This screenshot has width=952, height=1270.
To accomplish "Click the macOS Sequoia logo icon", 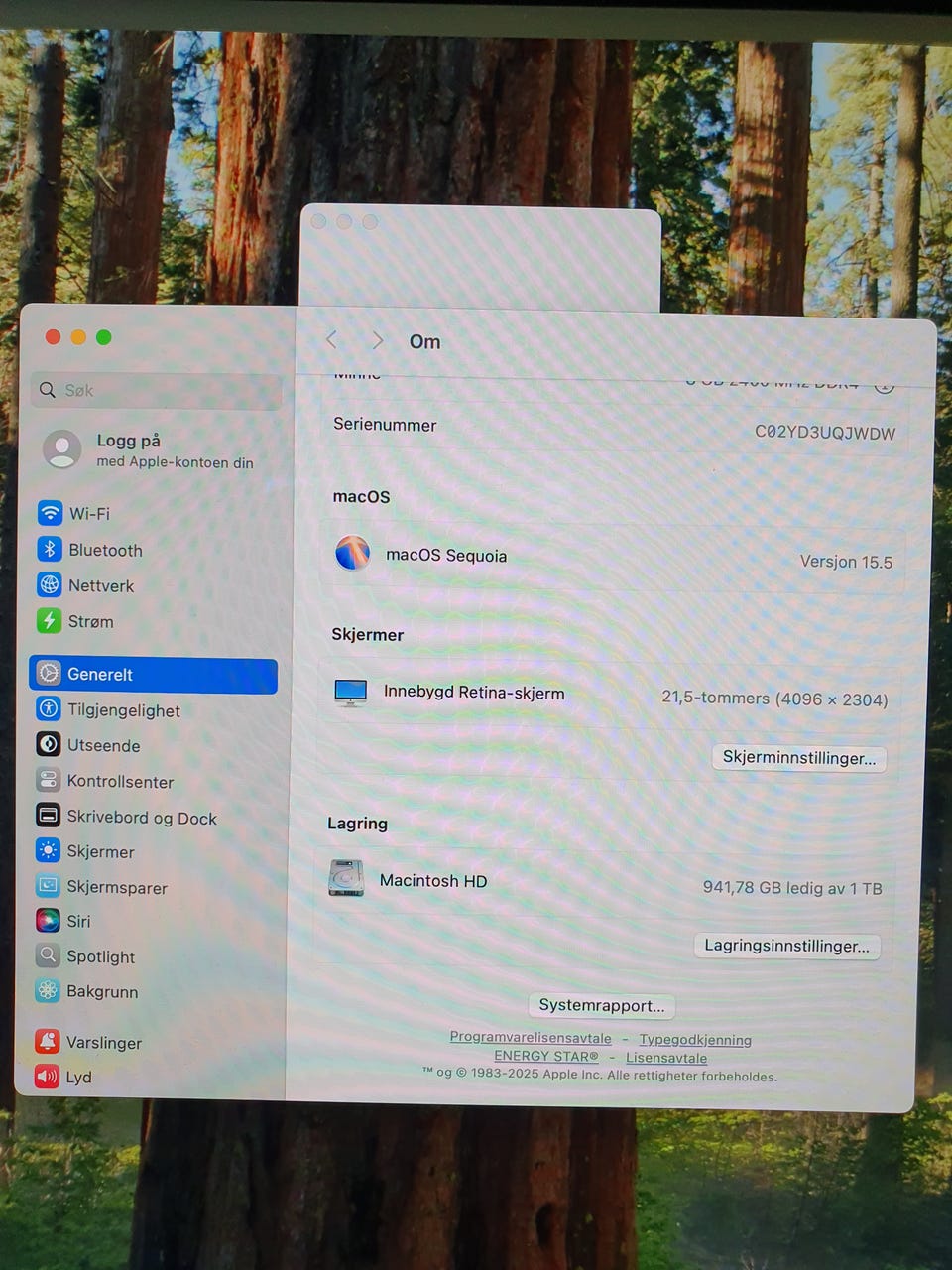I will click(352, 553).
